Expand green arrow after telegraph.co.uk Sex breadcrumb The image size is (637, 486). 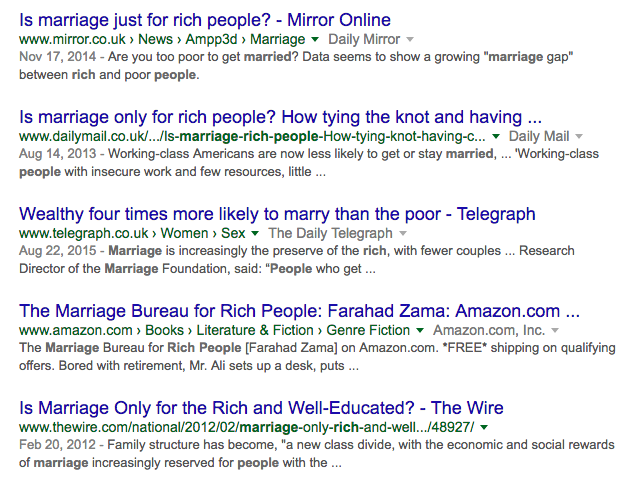[x=255, y=234]
